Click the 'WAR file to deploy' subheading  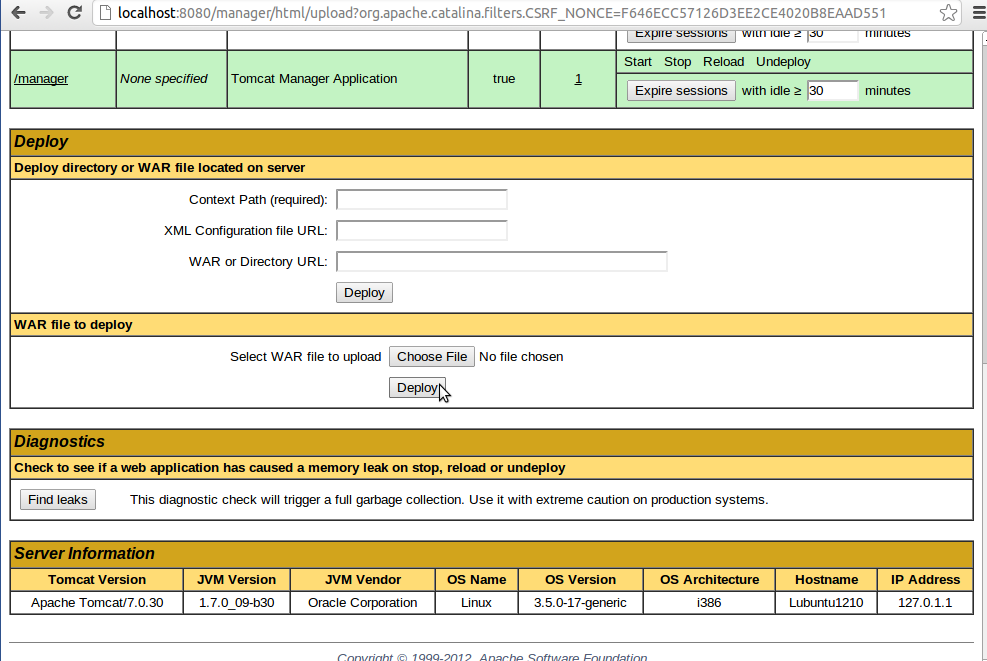(x=73, y=325)
